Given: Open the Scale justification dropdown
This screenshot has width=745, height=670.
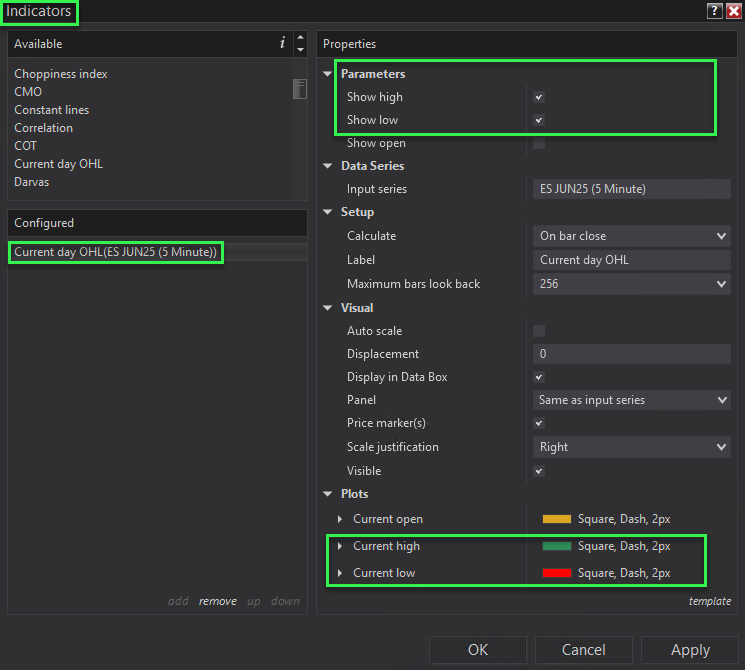Looking at the screenshot, I should [631, 447].
